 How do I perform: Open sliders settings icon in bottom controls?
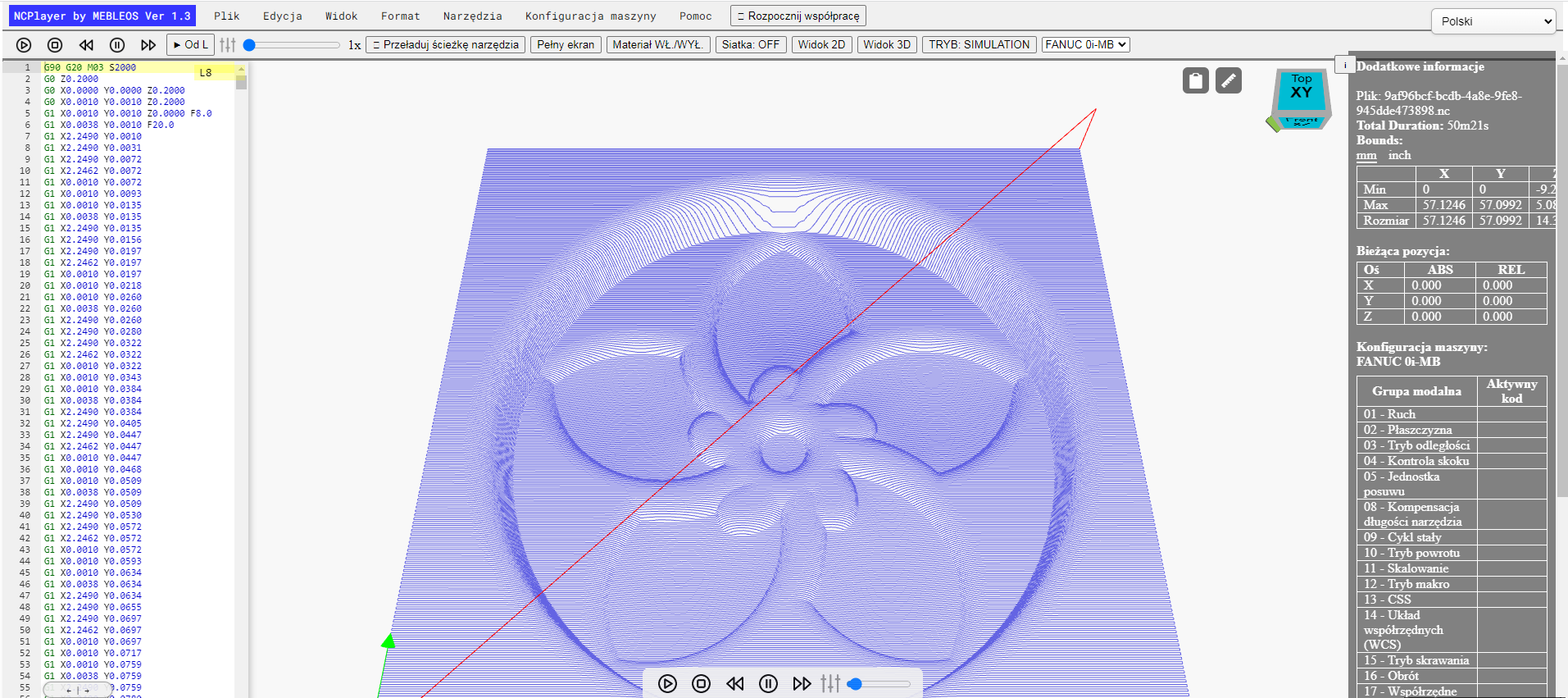(830, 683)
